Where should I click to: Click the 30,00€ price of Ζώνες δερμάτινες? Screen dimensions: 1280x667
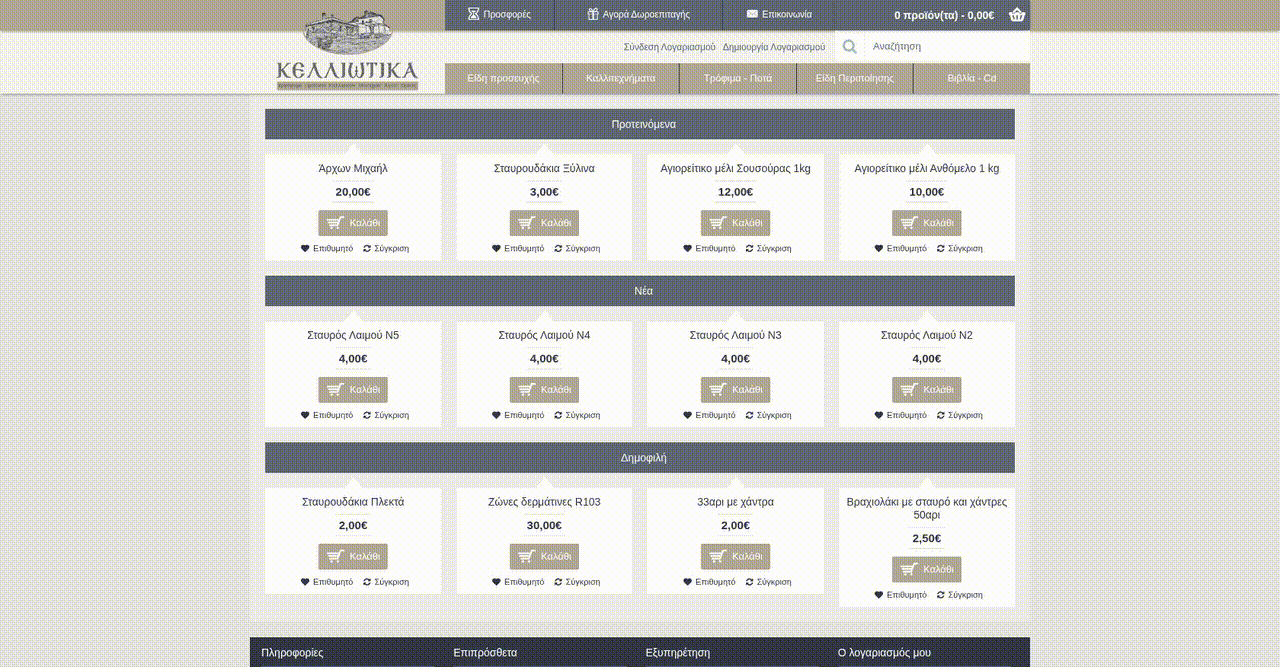click(544, 526)
